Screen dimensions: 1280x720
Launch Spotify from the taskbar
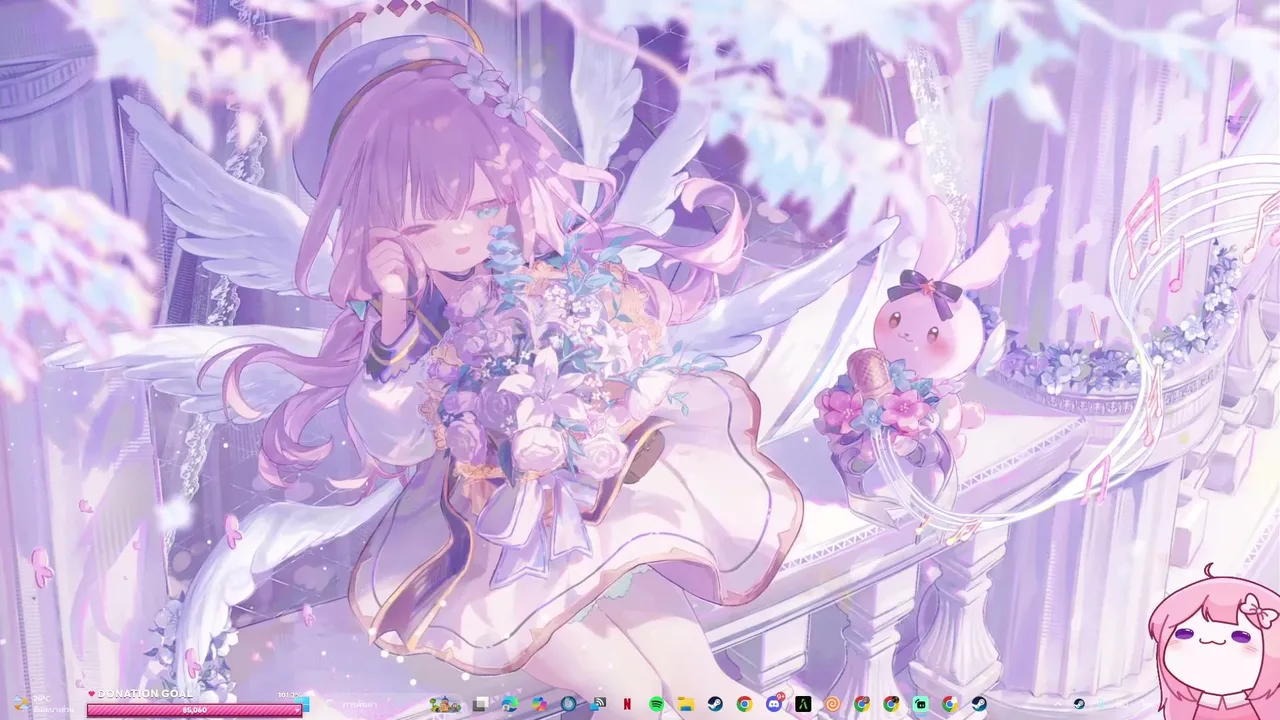coord(657,704)
